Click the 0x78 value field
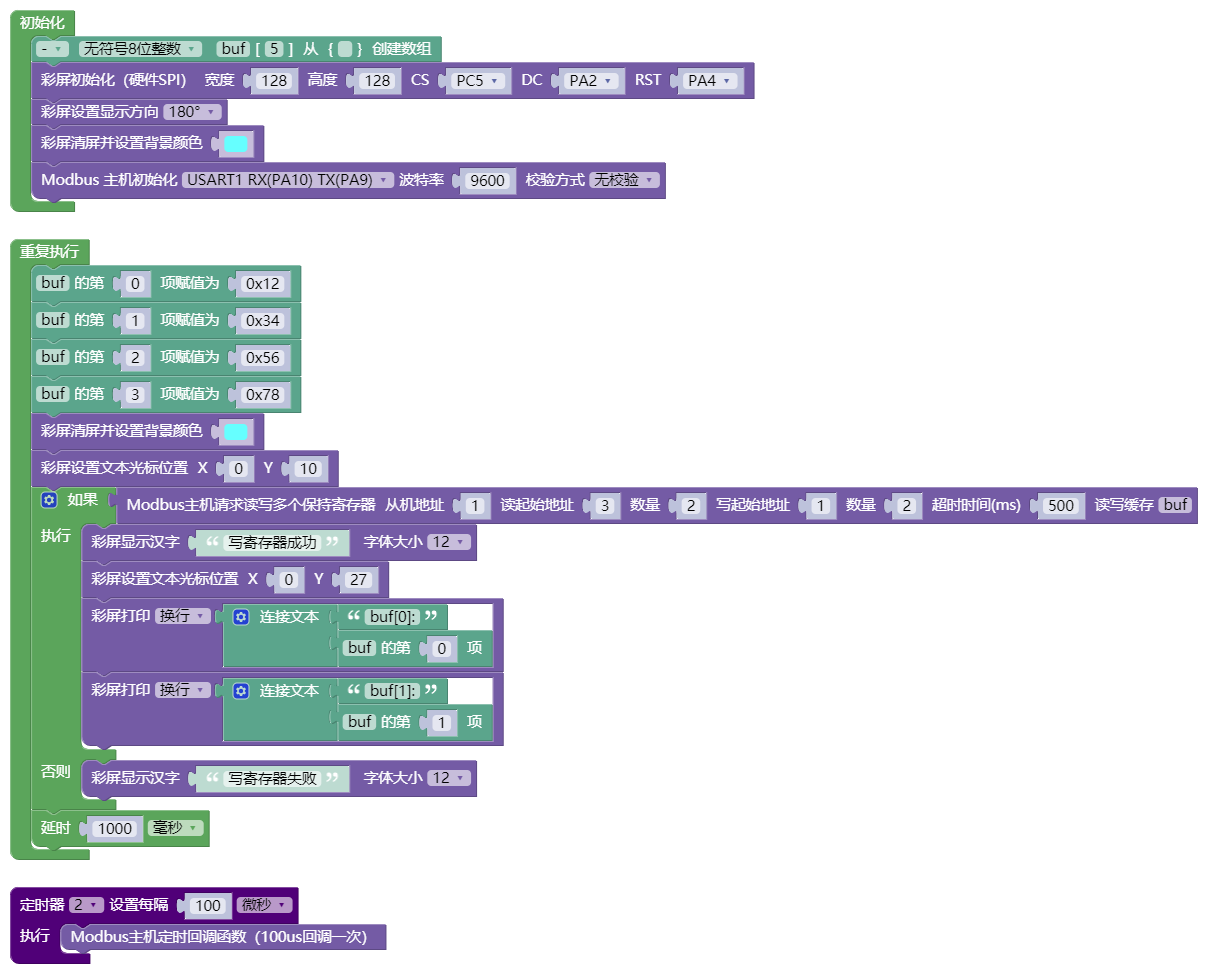Viewport: 1208px width, 974px height. [263, 395]
